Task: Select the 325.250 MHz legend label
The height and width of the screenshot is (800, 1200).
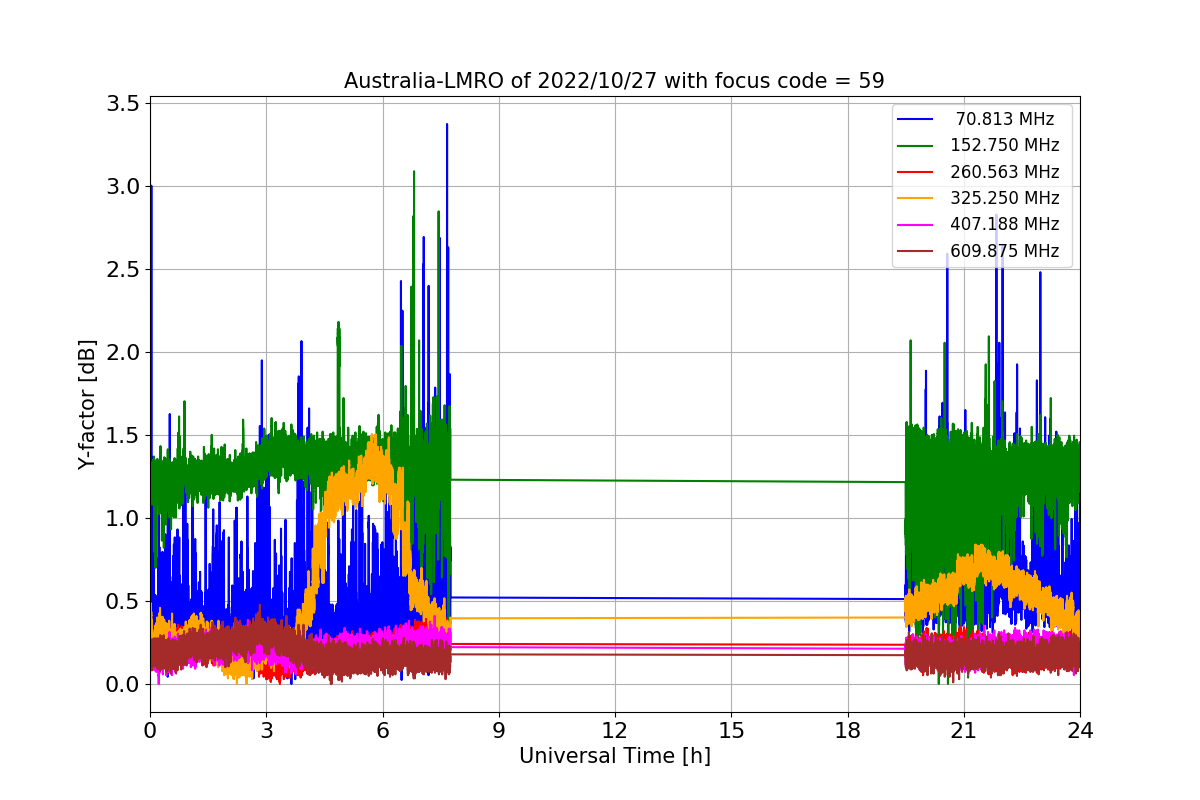Action: coord(1005,198)
